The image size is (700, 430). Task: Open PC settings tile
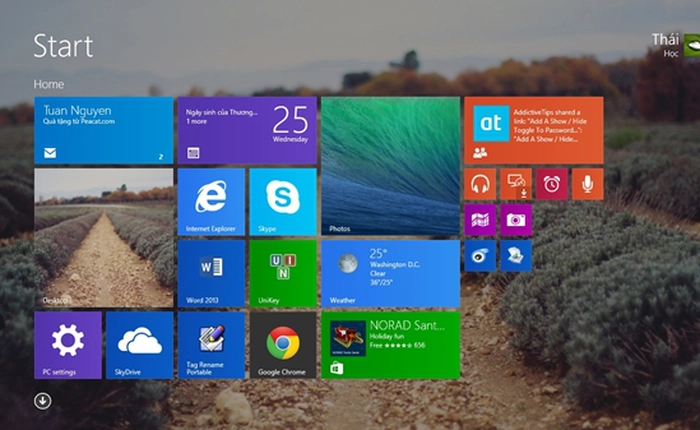tap(68, 345)
